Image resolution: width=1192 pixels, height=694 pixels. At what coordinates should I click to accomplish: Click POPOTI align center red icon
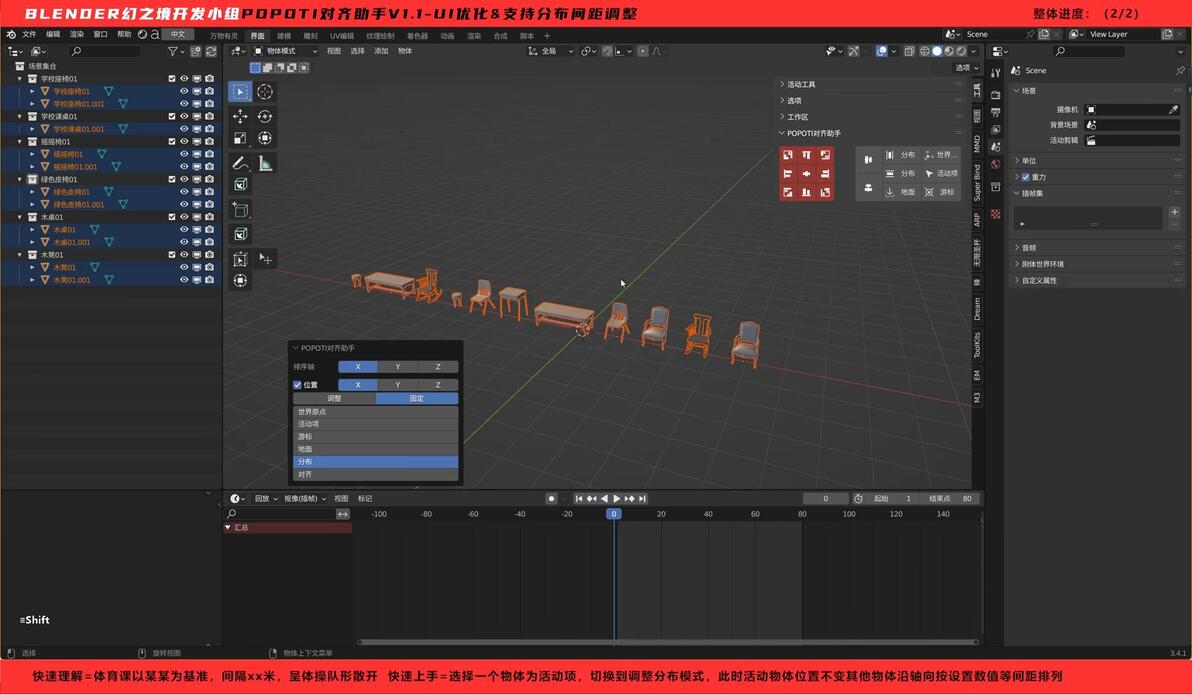tap(807, 173)
